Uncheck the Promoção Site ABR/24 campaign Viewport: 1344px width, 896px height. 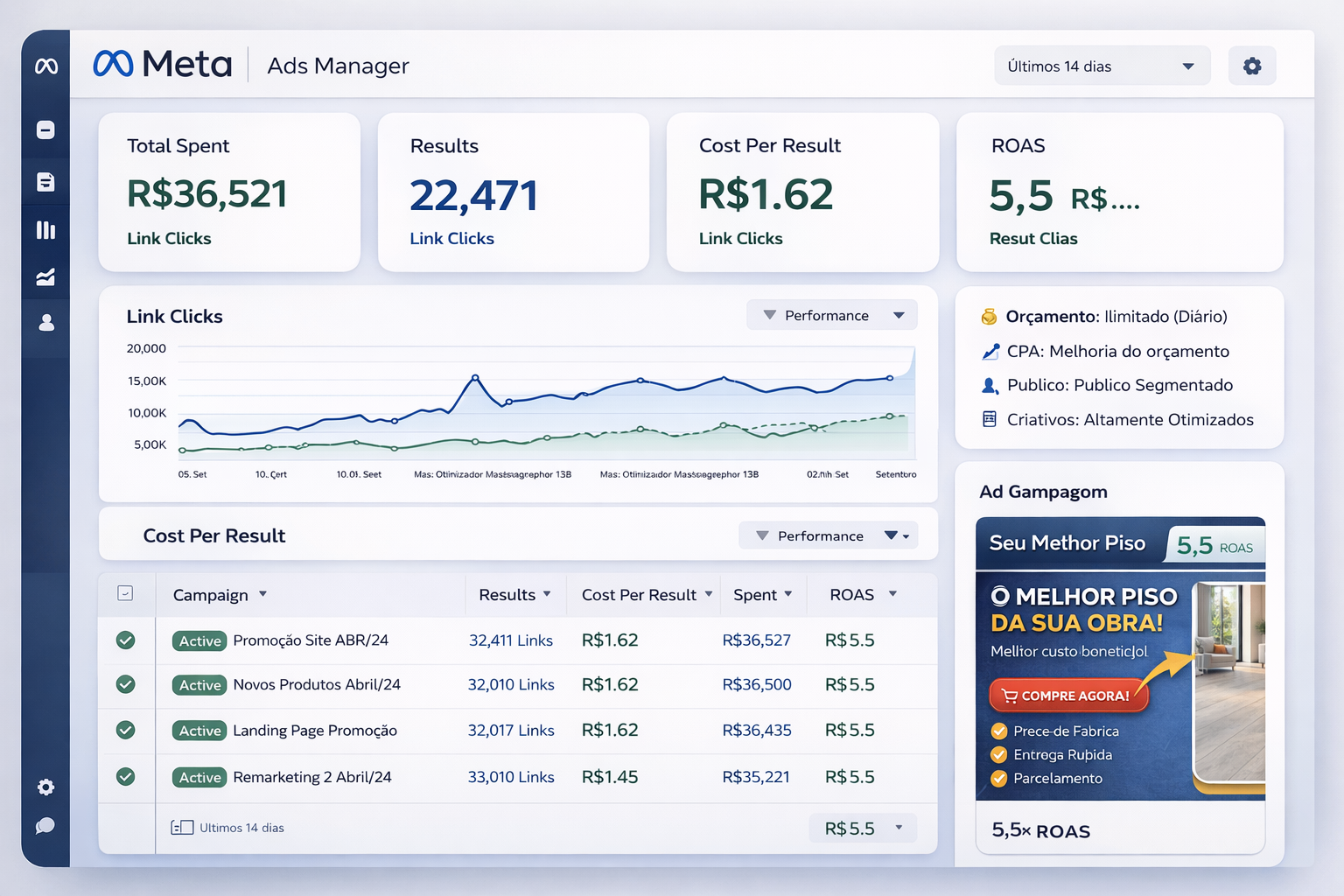(x=126, y=640)
